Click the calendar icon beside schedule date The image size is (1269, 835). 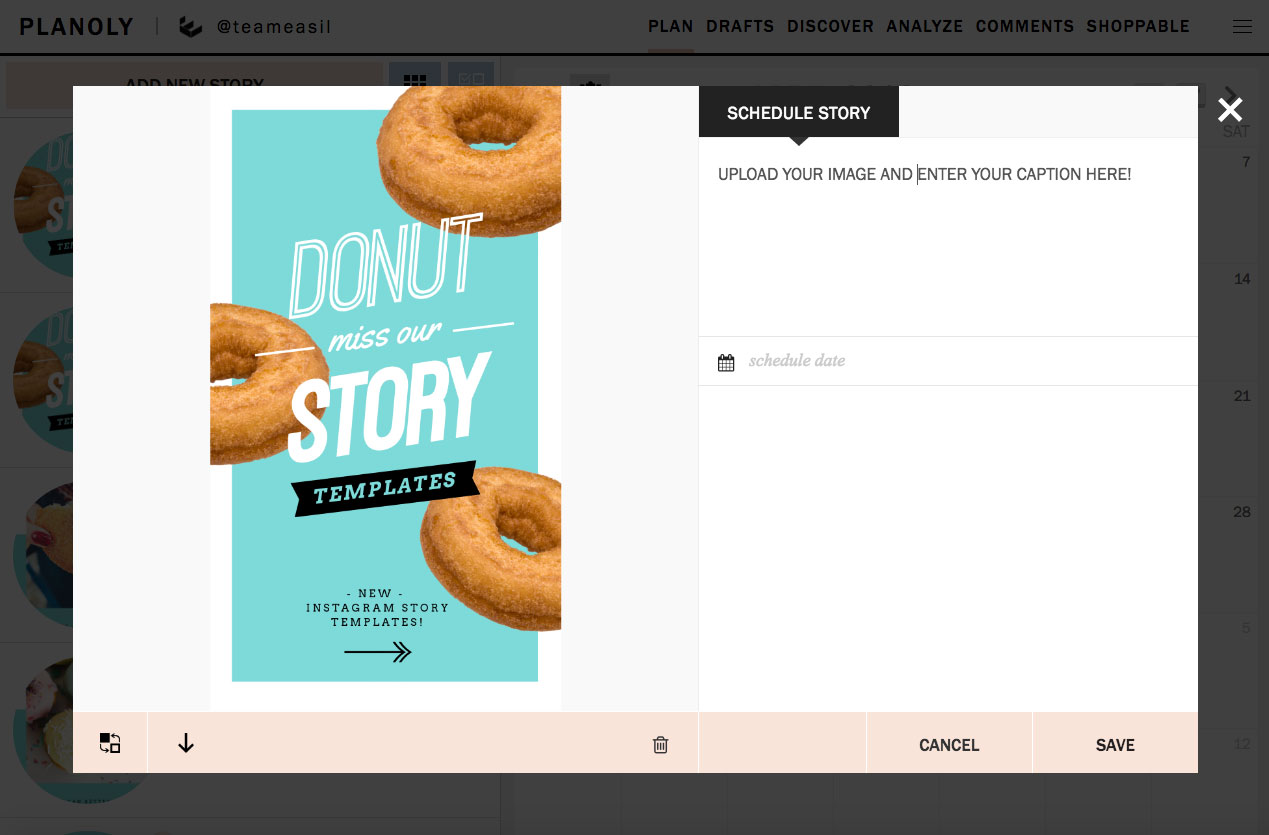(726, 362)
